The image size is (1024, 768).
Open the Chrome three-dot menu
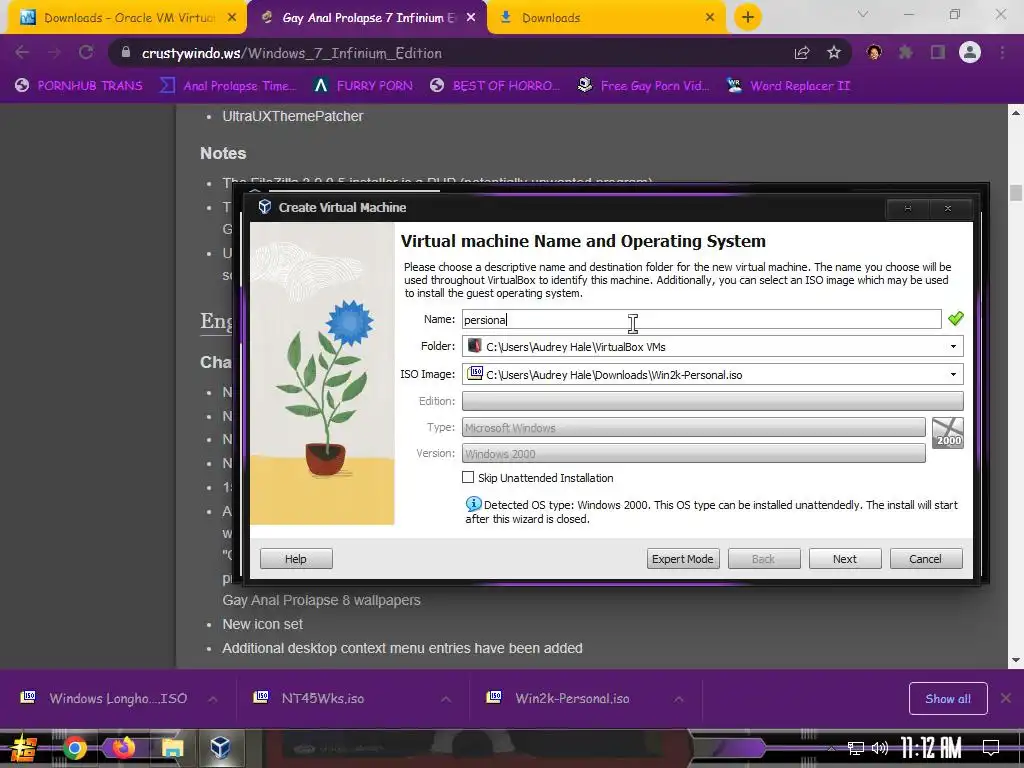(x=1002, y=52)
